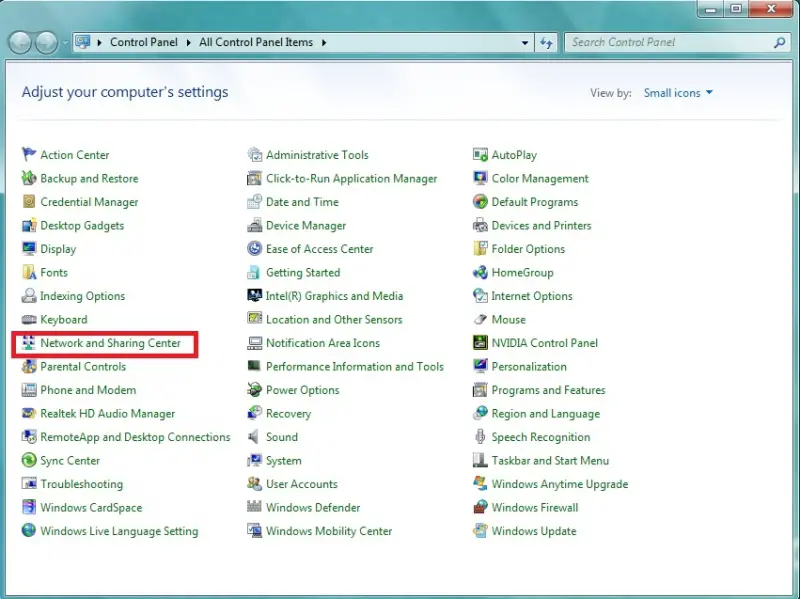Expand the Control Panel breadcrumb arrow

188,42
